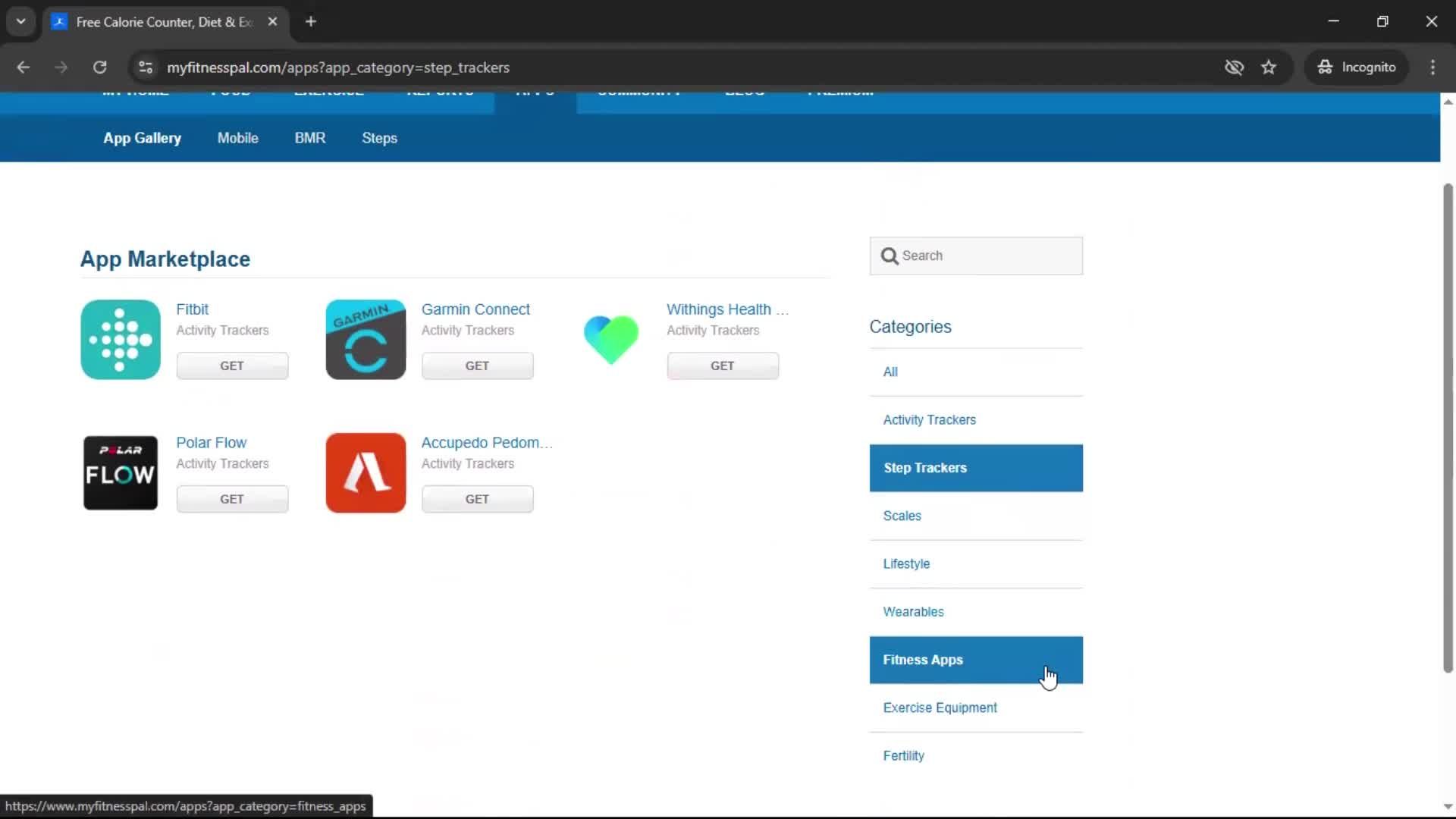Screen dimensions: 1456x819
Task: Switch to the Mobile sub-tab
Action: point(237,138)
